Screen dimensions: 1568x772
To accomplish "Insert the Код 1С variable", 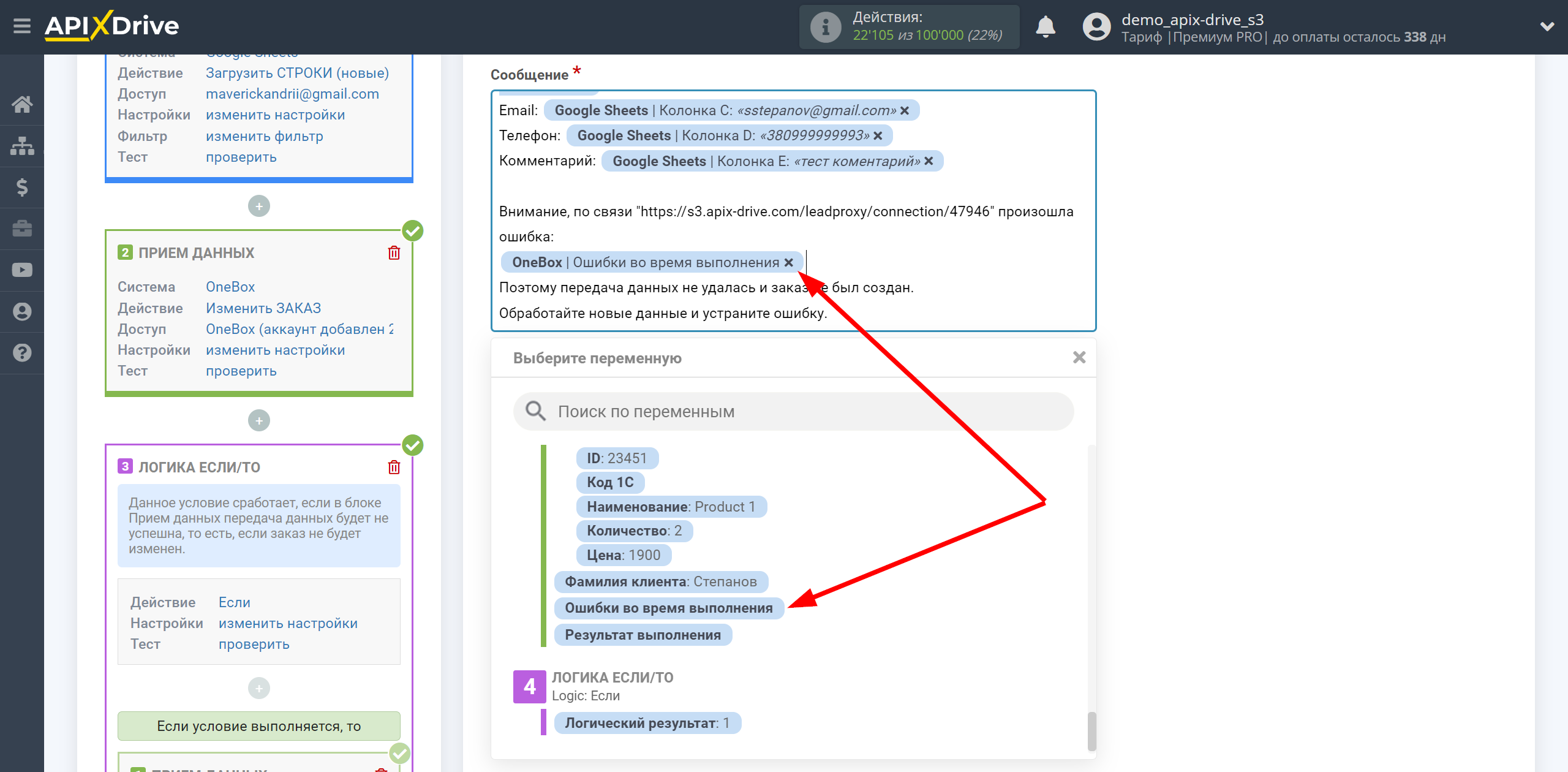I will (610, 482).
